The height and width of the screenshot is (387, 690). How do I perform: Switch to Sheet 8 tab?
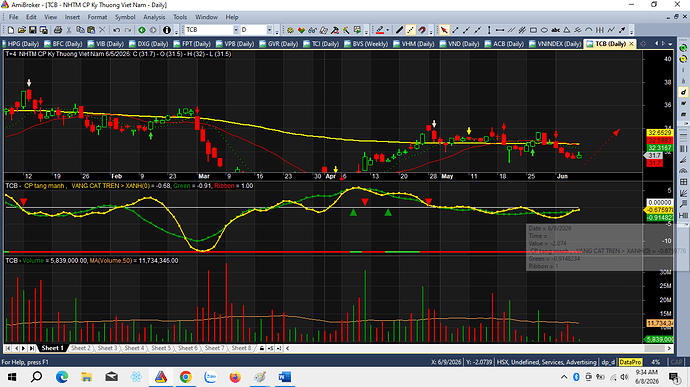(241, 348)
